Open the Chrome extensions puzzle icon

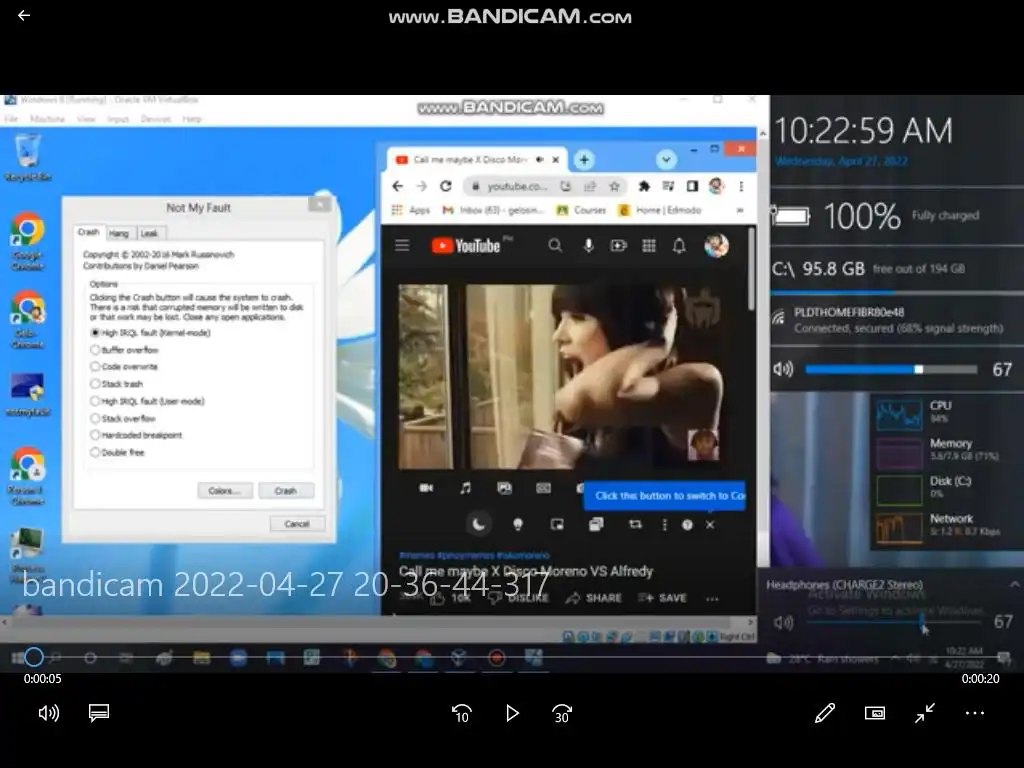644,187
